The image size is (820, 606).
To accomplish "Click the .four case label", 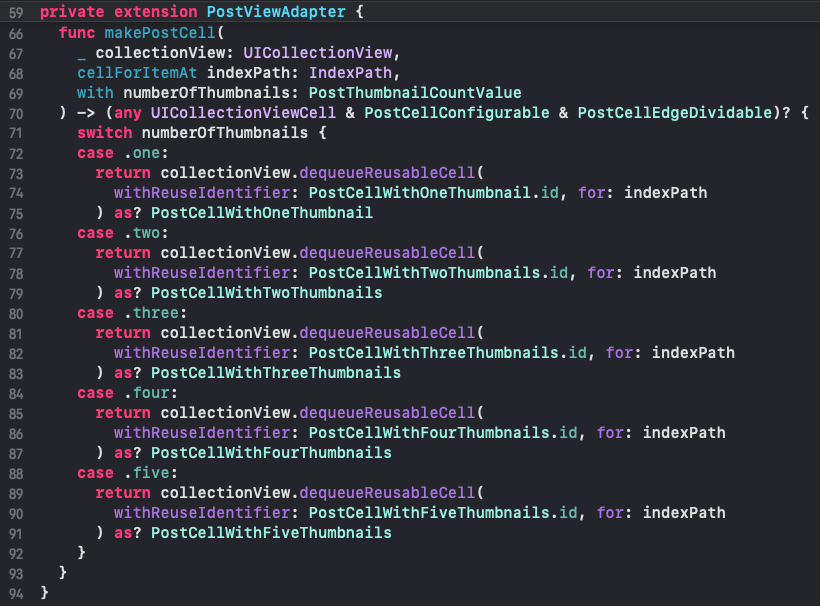I will (147, 393).
